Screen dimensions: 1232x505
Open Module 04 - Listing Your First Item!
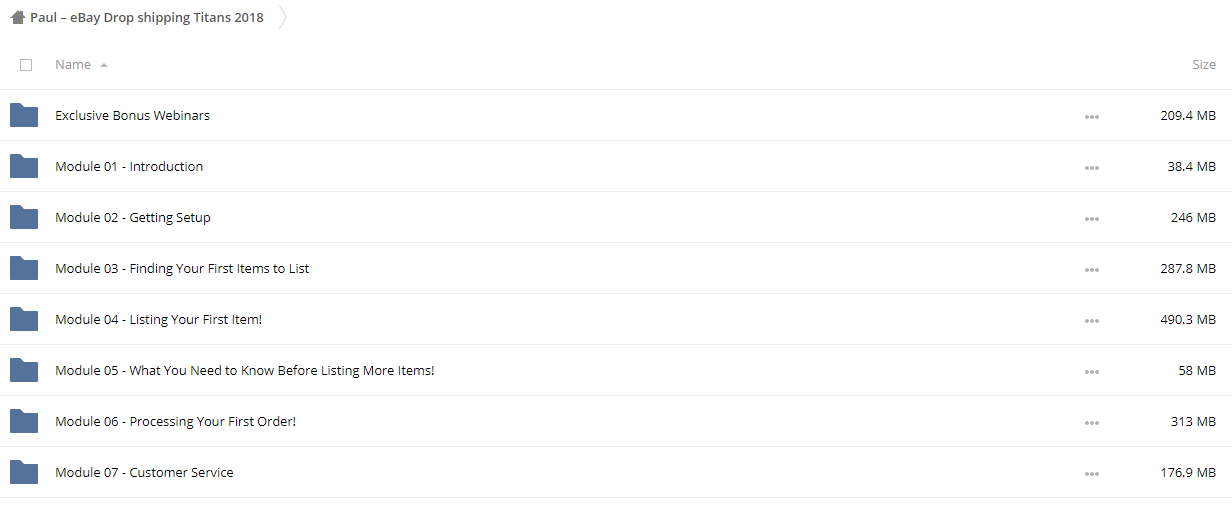158,319
